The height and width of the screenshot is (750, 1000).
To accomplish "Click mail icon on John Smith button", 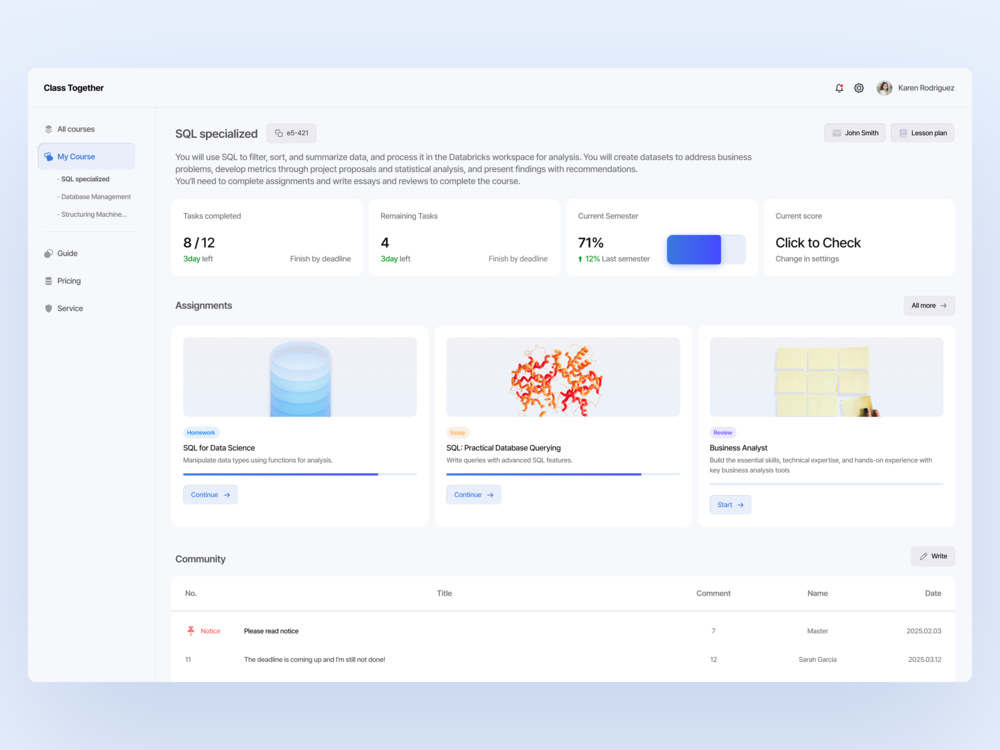I will (836, 133).
